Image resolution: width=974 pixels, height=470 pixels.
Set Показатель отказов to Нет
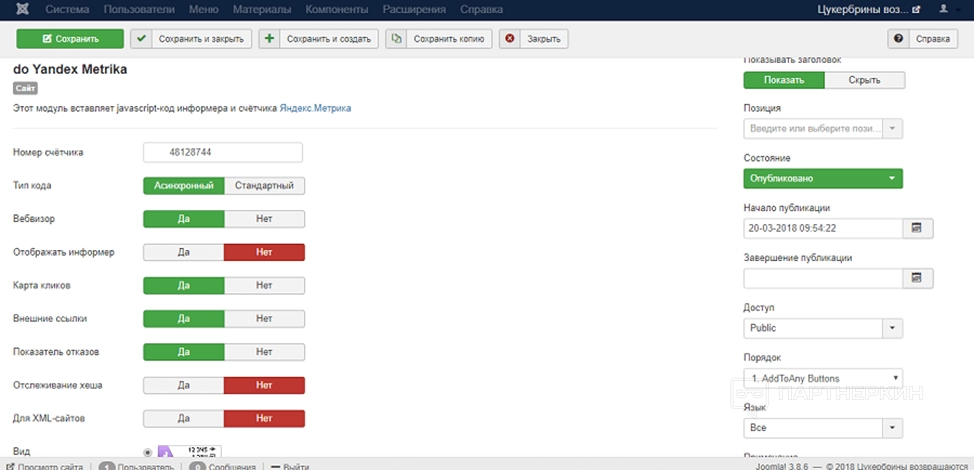pos(265,351)
